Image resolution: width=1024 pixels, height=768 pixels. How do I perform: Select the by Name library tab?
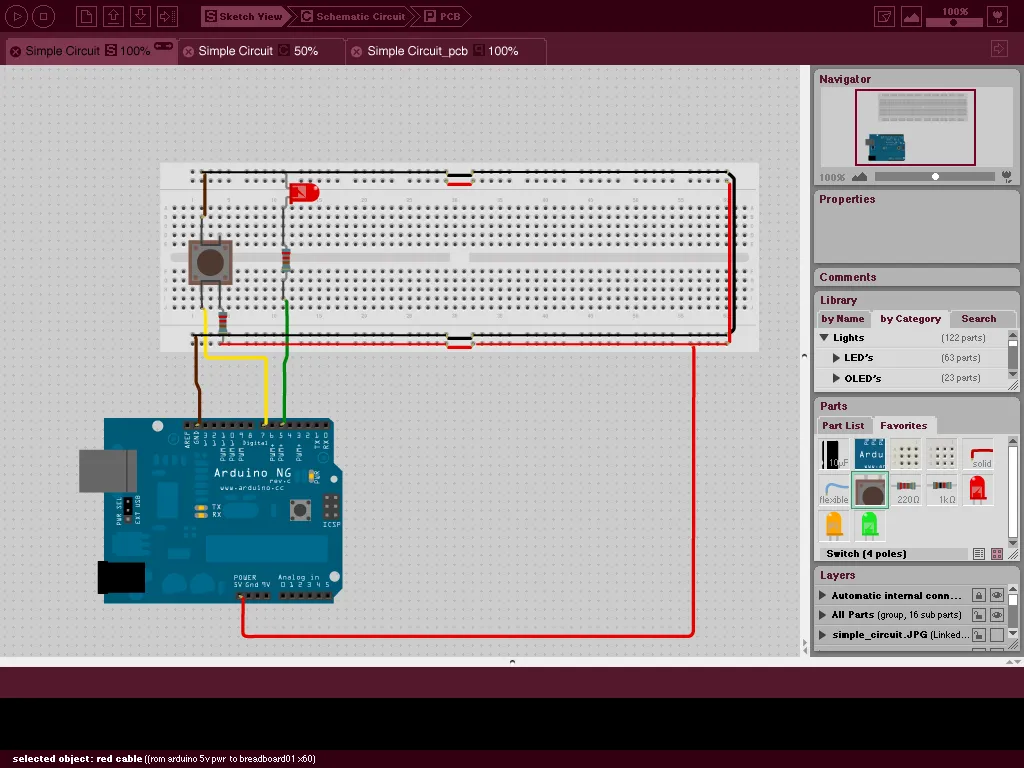(842, 319)
